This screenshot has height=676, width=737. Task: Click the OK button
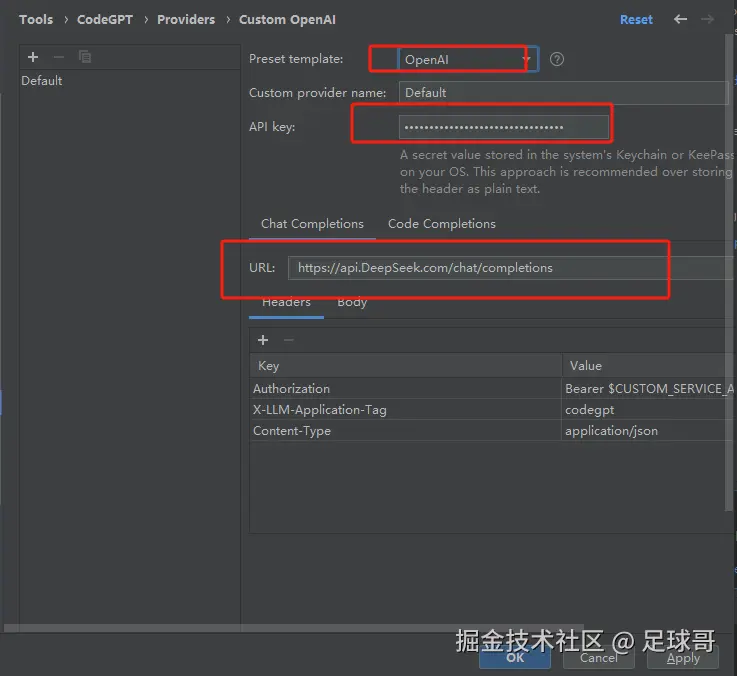(515, 658)
